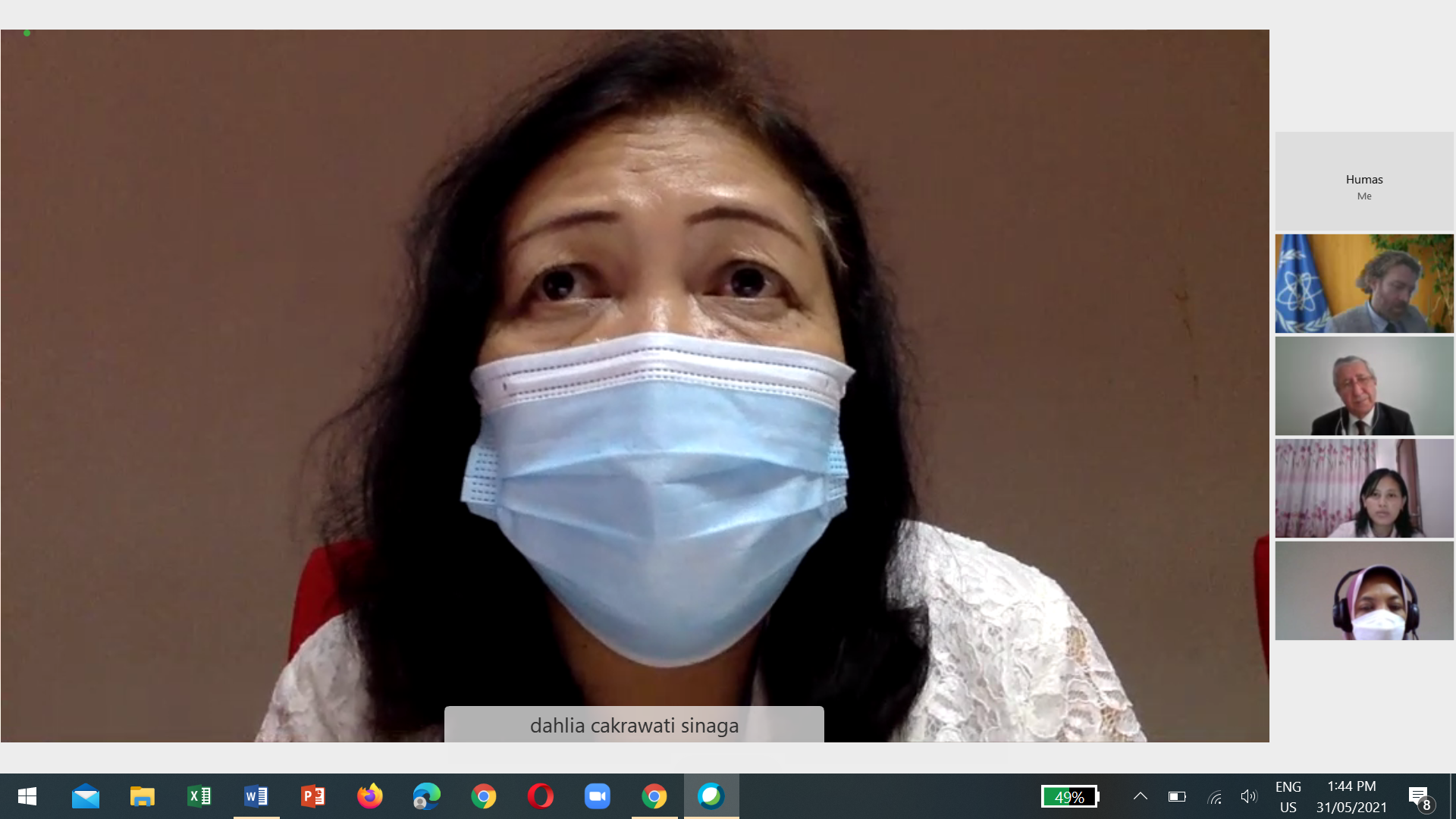Change ENG US input language
The width and height of the screenshot is (1456, 819).
click(1288, 797)
